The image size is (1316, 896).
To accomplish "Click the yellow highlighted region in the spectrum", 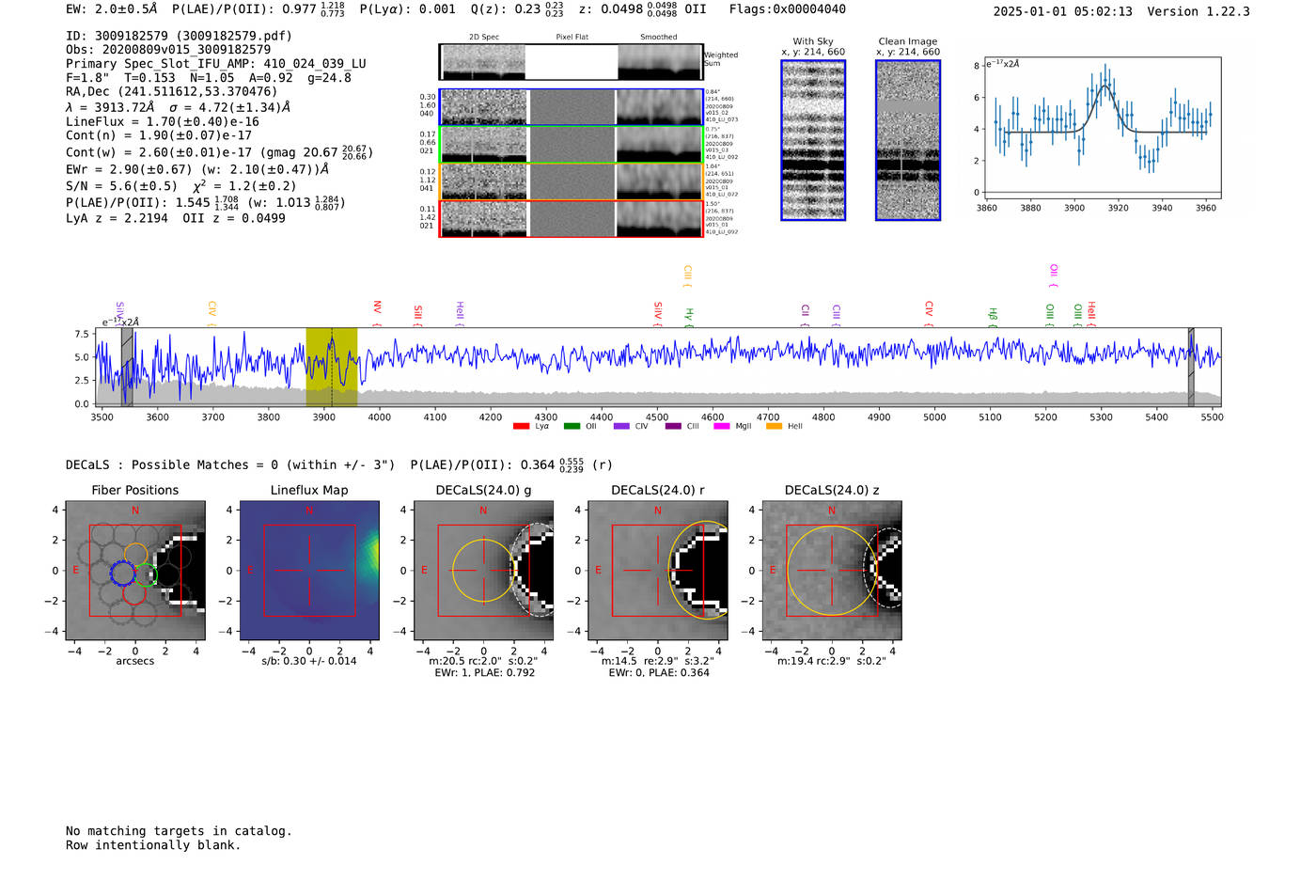I will [332, 368].
